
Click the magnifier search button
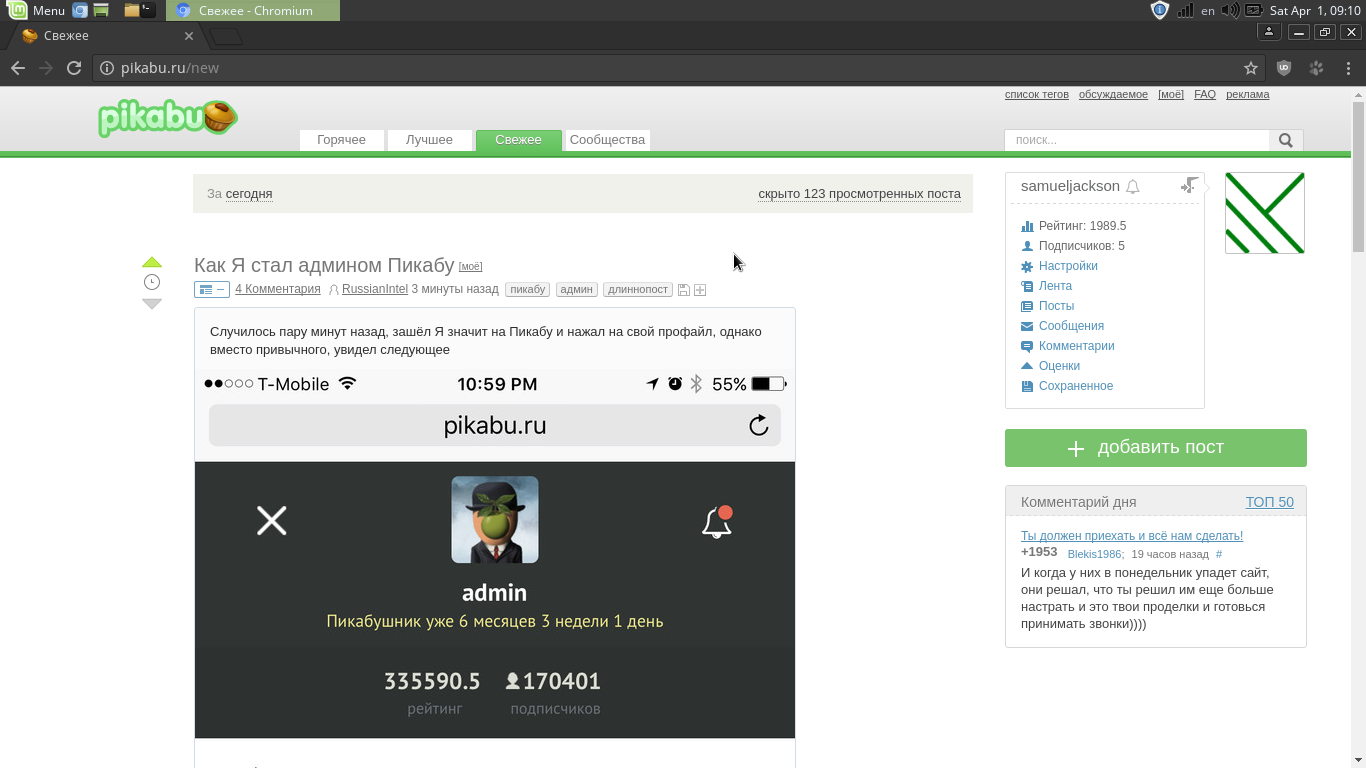[1286, 140]
